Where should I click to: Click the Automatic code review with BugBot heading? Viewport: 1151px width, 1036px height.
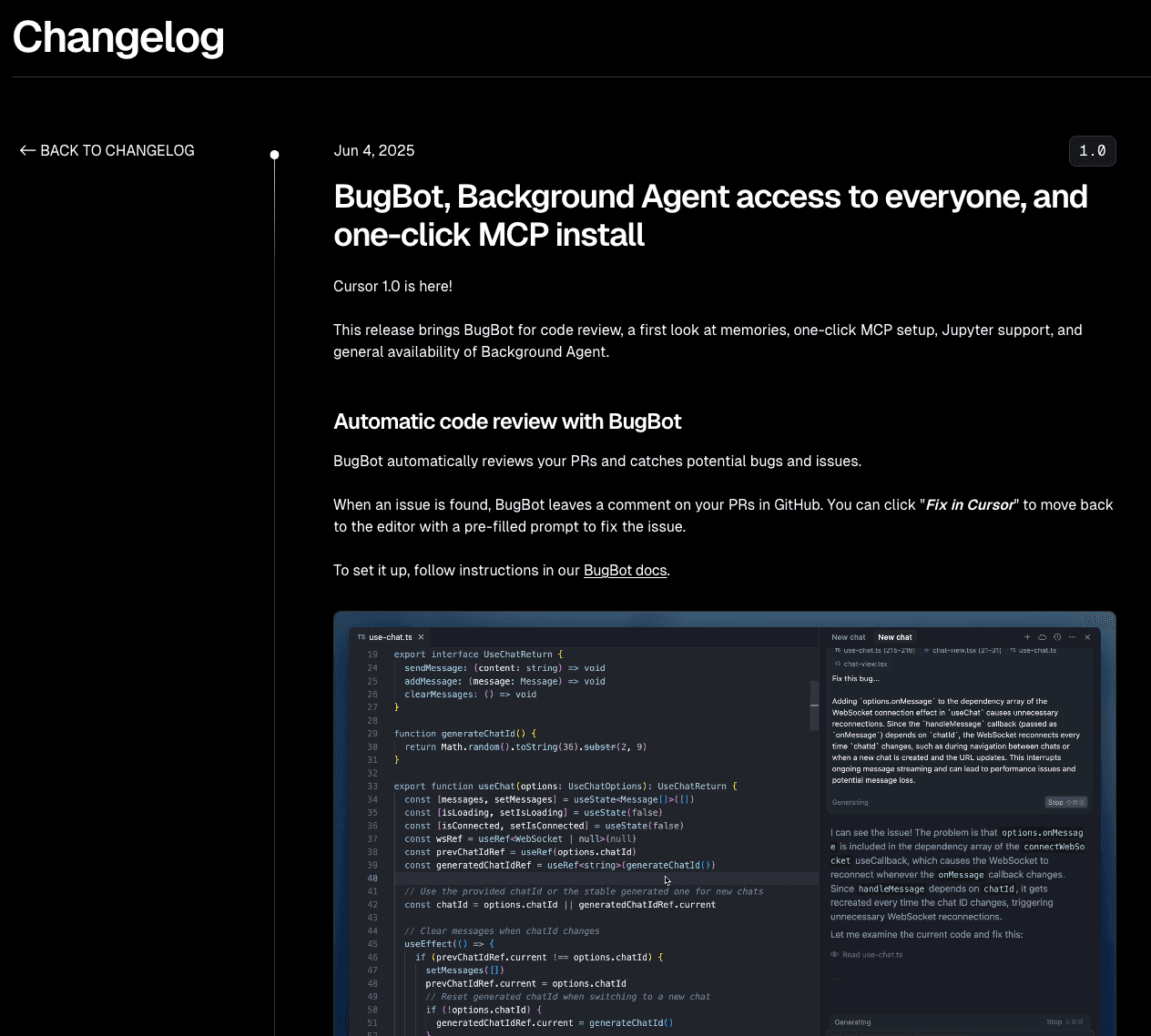tap(507, 422)
